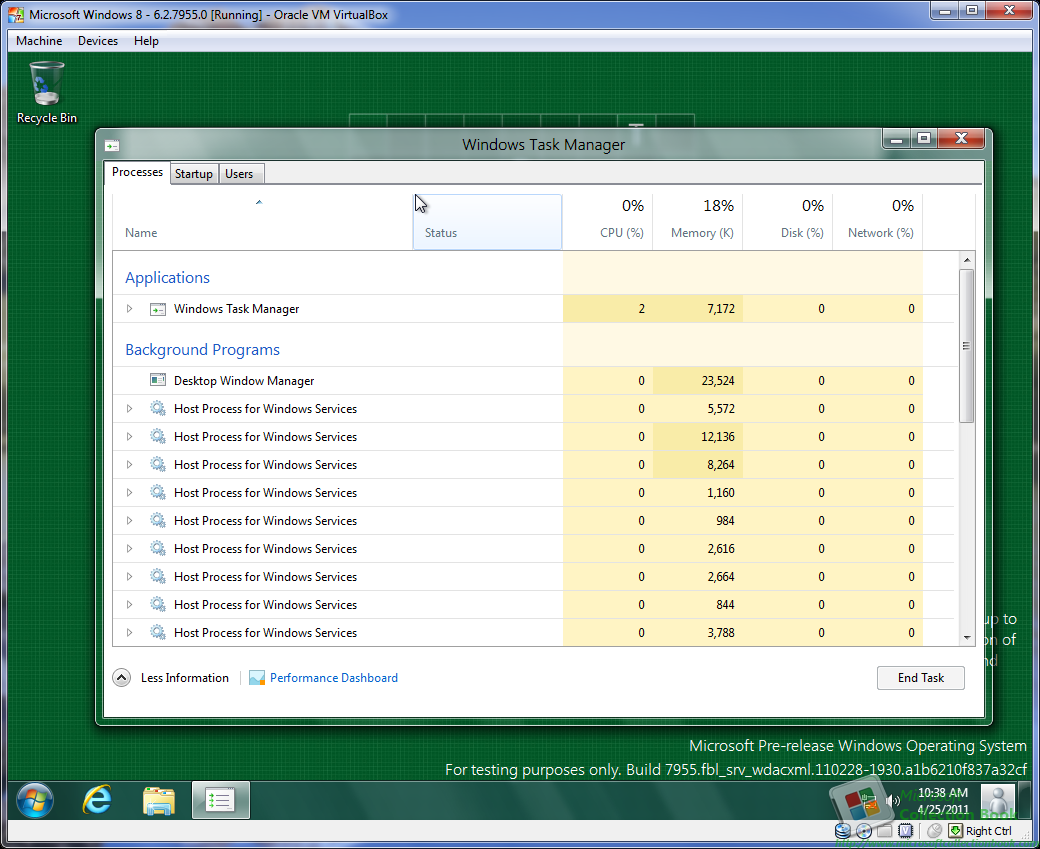Expand host process row using 5,572 K
1040x849 pixels.
(129, 409)
